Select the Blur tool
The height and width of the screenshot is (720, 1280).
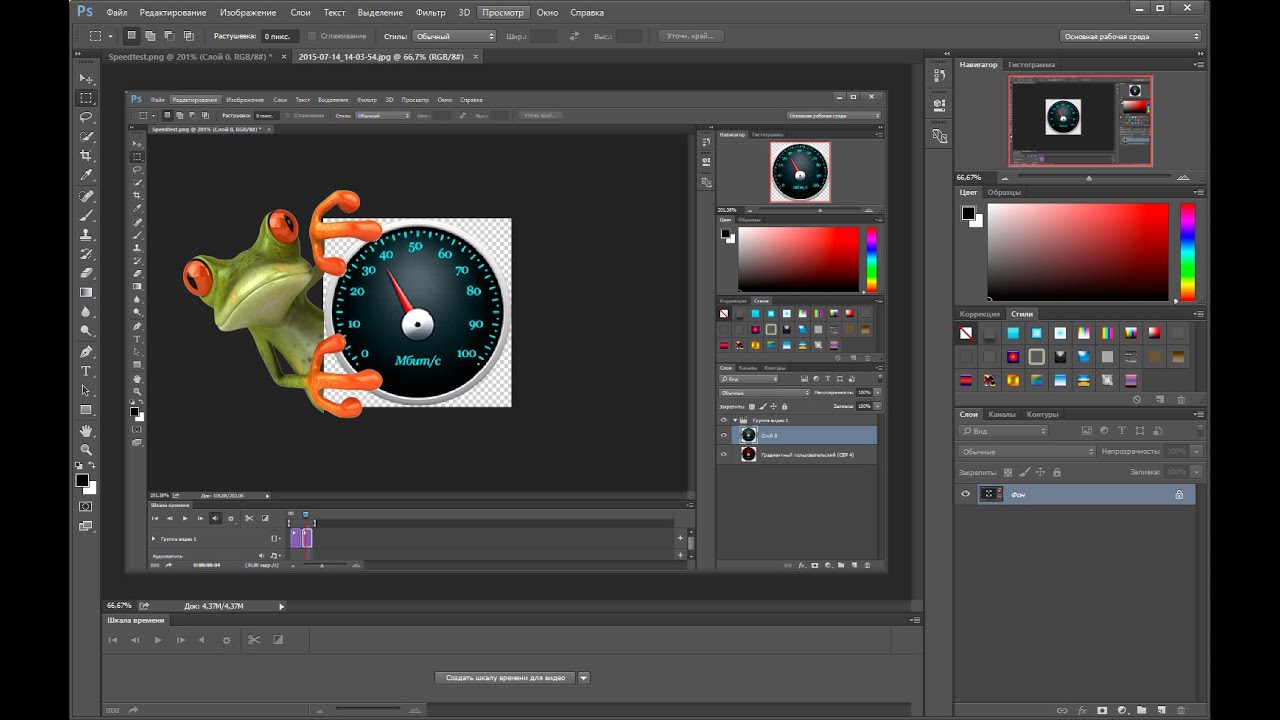pos(86,311)
